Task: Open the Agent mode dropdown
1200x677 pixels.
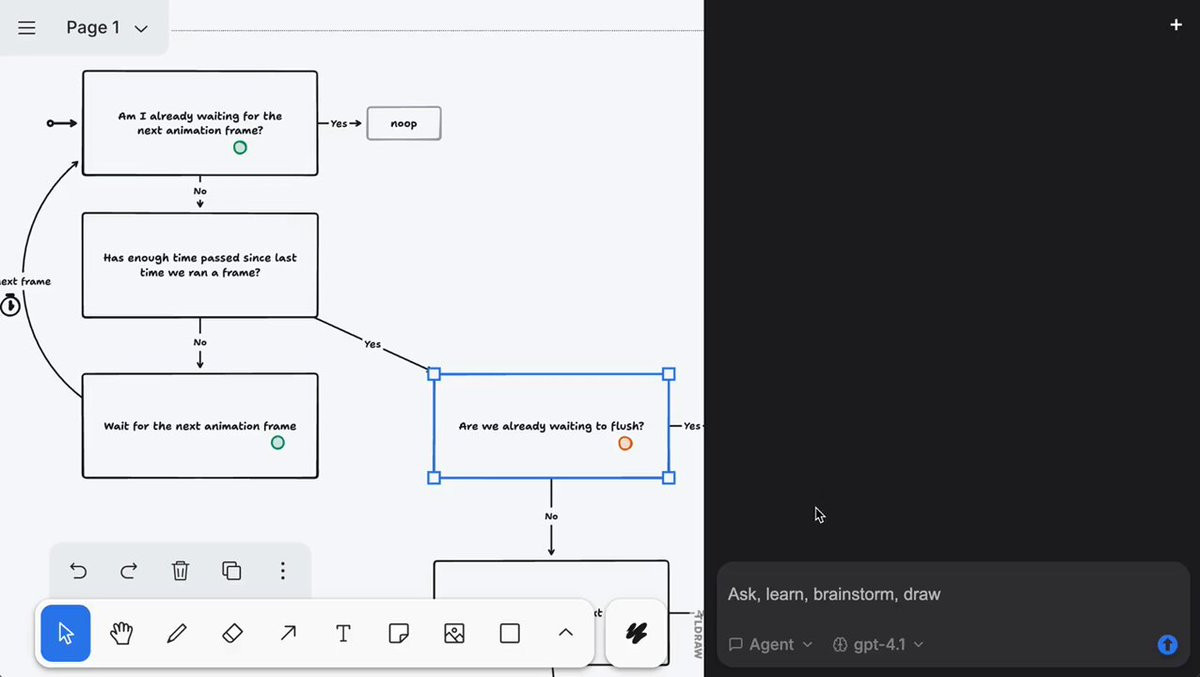Action: [771, 645]
